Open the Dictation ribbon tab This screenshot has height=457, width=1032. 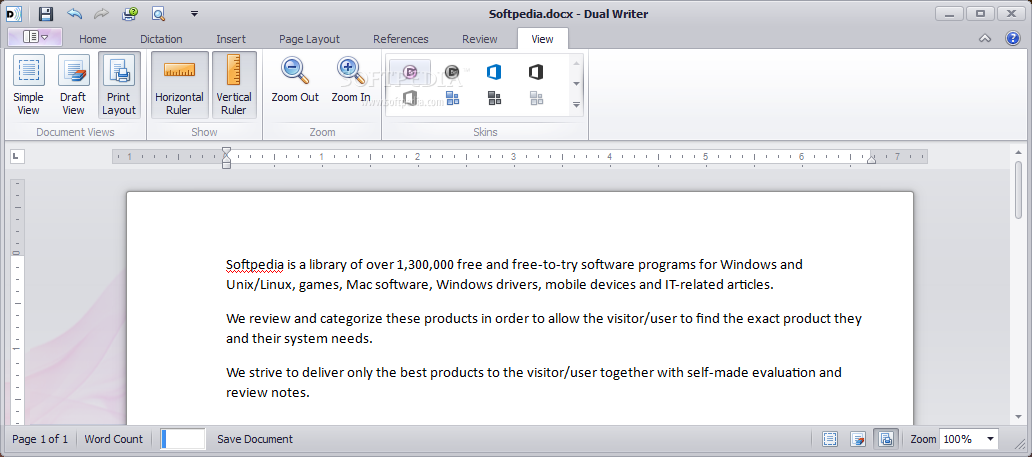coord(161,39)
